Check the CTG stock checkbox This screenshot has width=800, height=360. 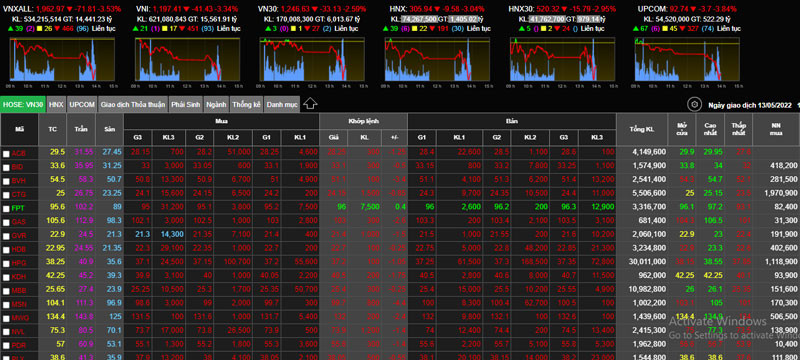(x=6, y=195)
